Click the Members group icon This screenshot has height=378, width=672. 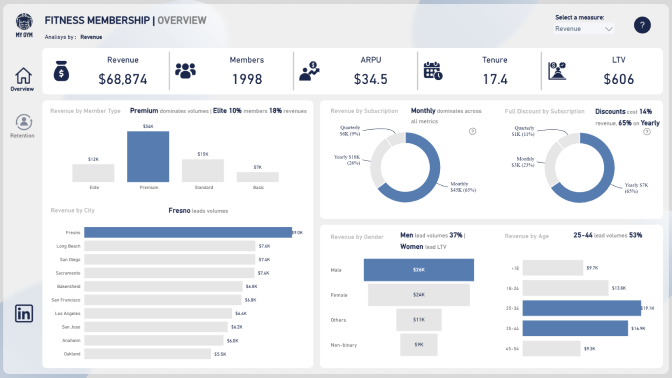coord(186,71)
